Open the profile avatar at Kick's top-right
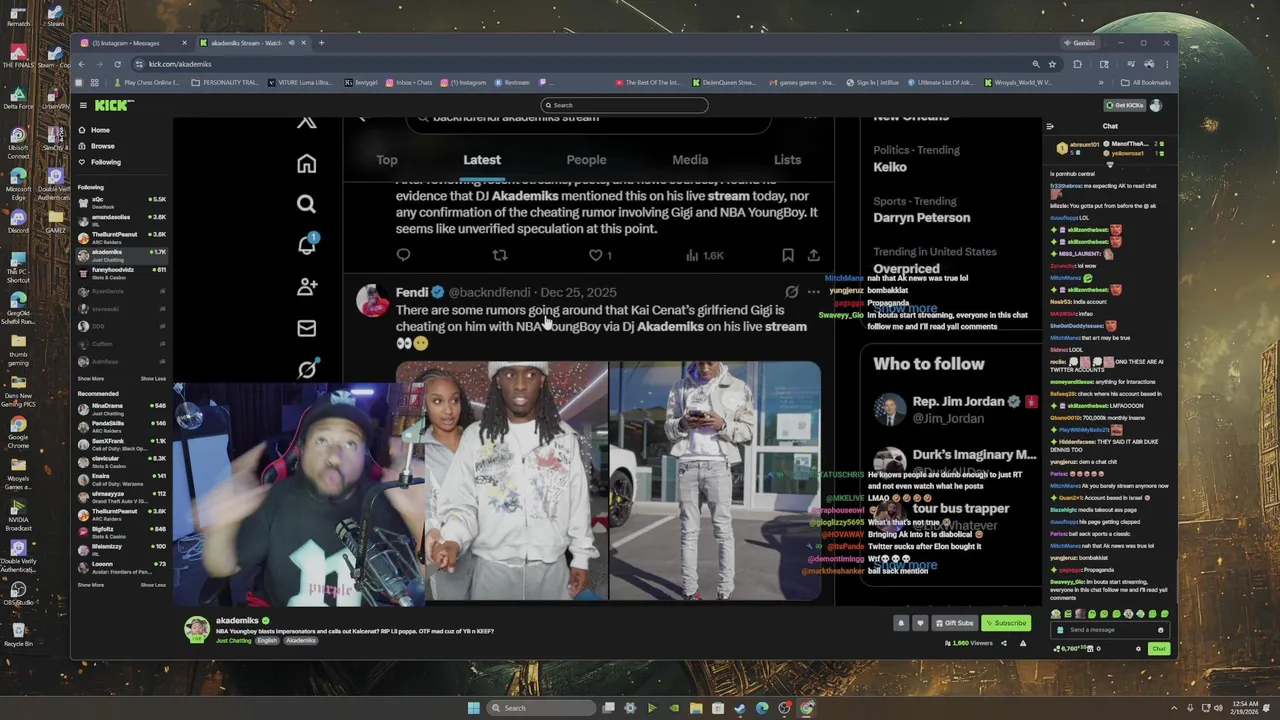Image resolution: width=1280 pixels, height=720 pixels. click(1156, 105)
